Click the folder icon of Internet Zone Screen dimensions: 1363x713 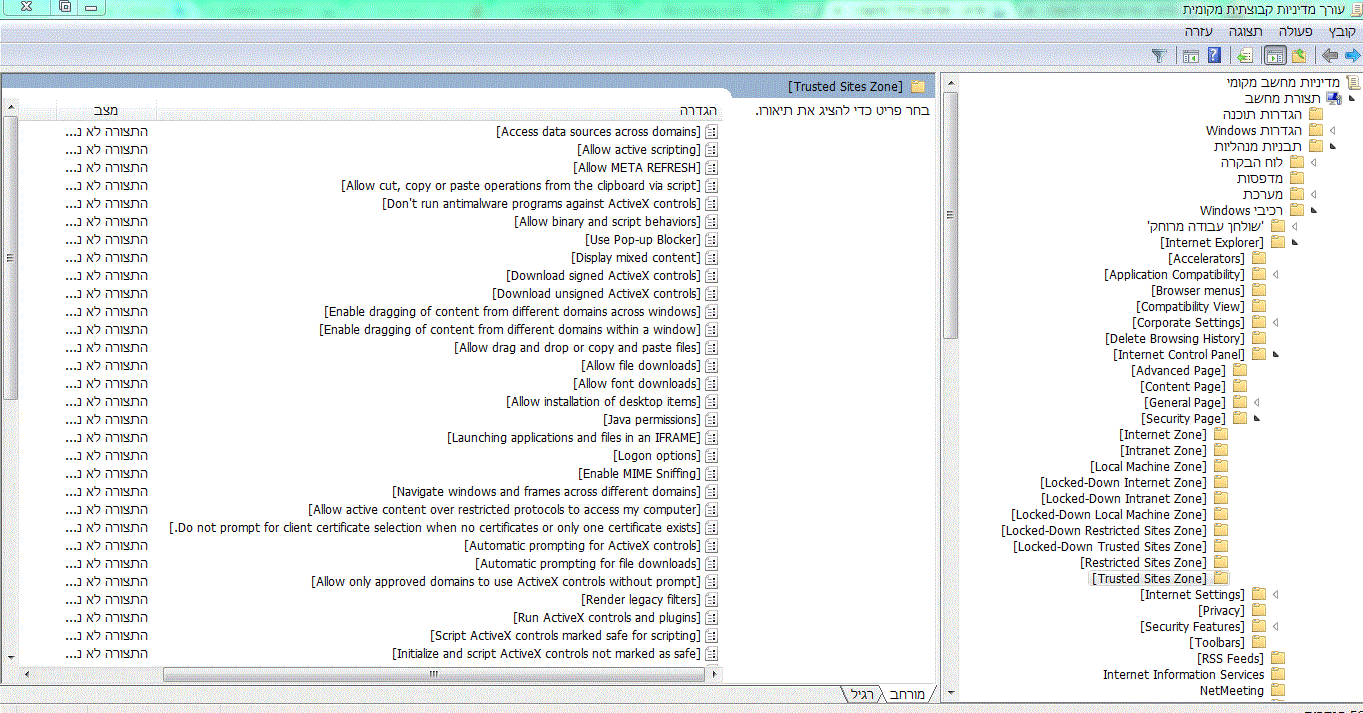coord(1221,435)
